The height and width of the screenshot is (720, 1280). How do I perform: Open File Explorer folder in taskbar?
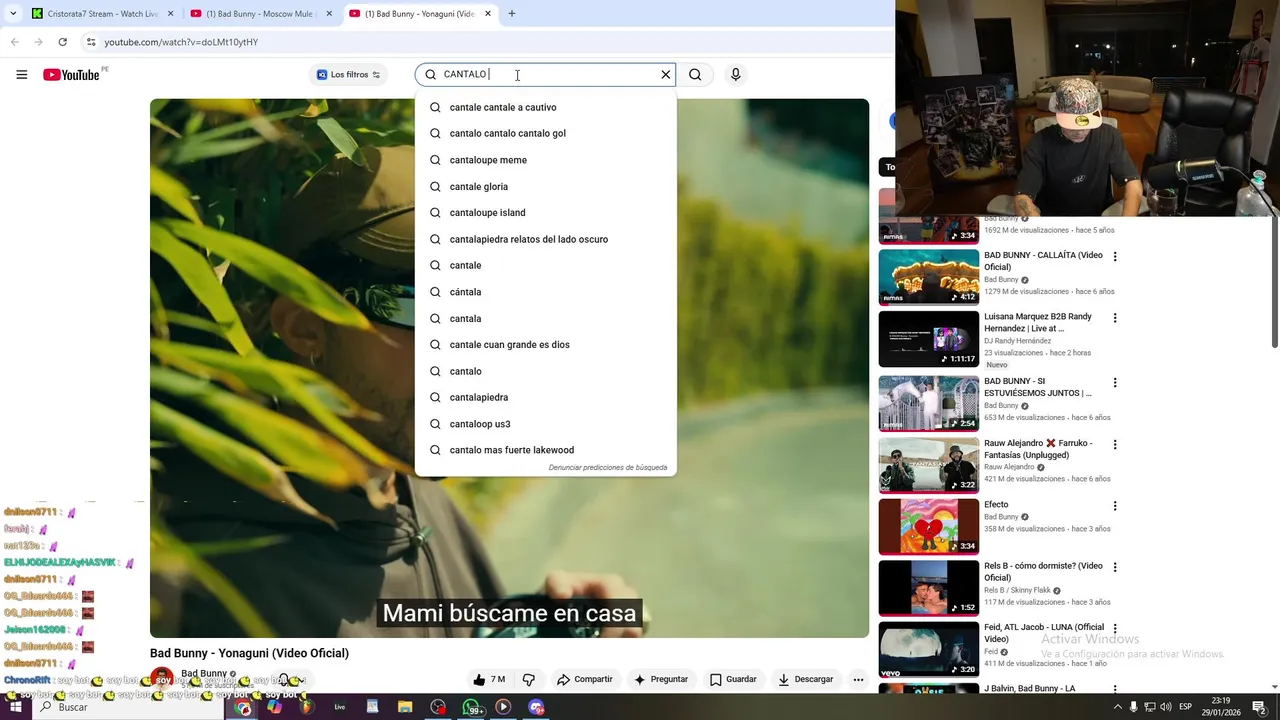point(405,707)
